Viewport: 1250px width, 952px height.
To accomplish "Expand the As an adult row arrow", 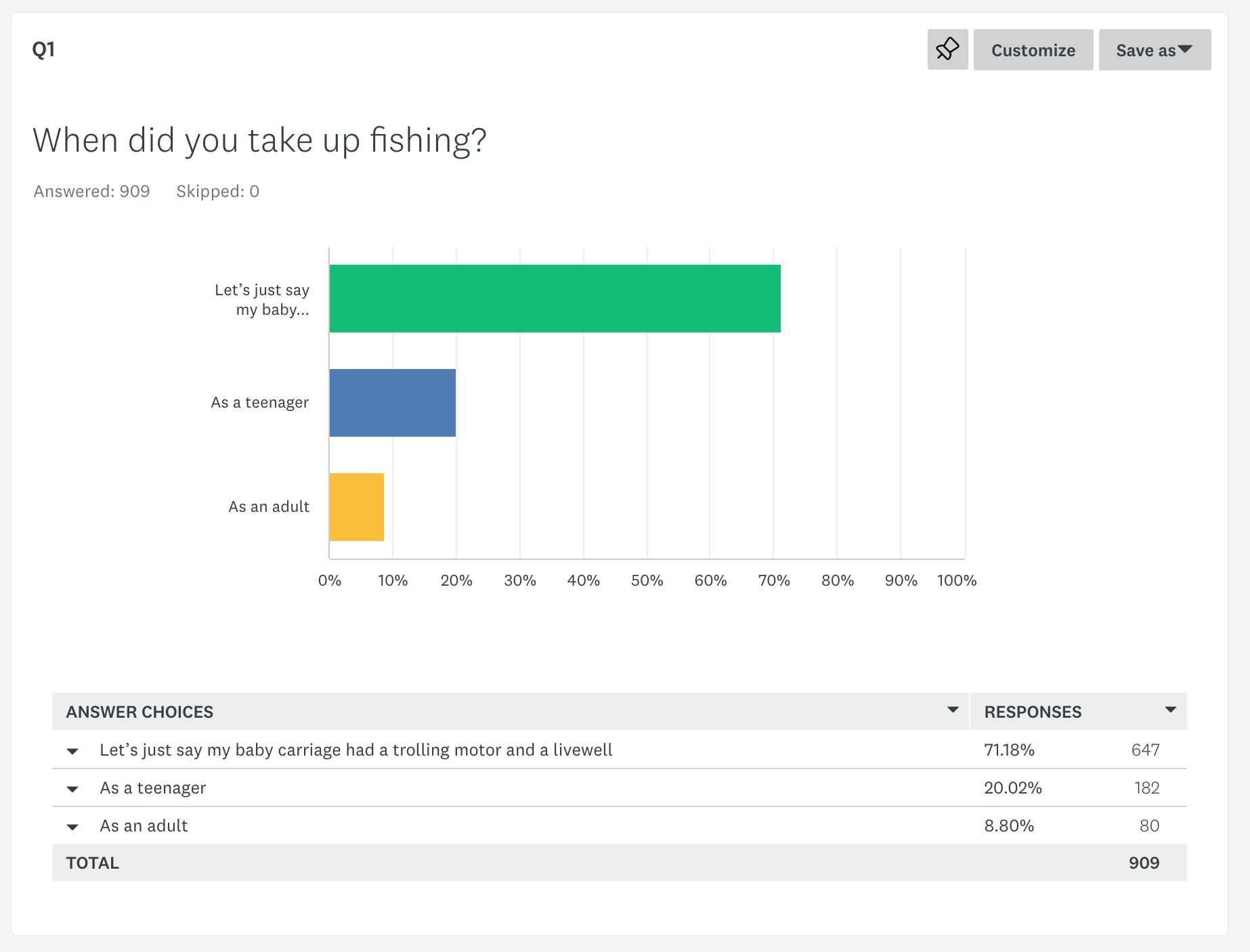I will click(72, 827).
